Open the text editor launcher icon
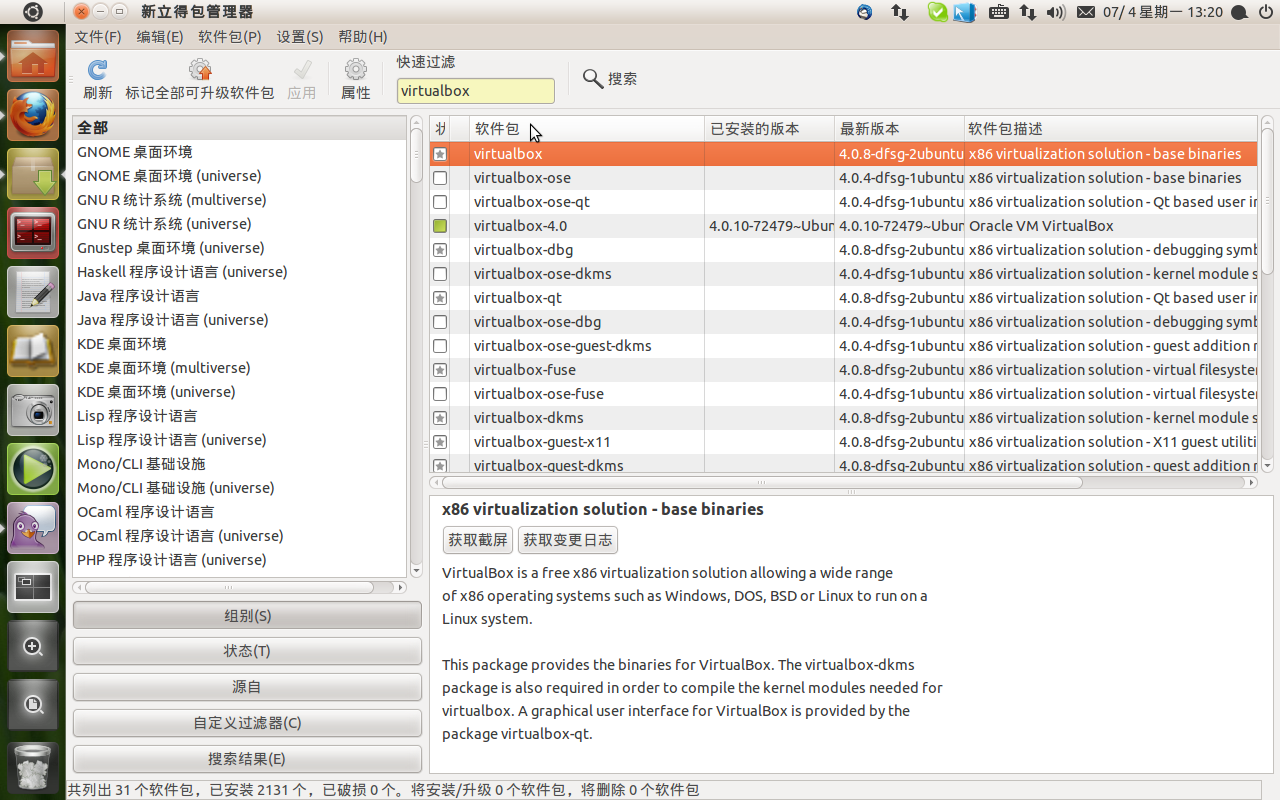Screen dimensions: 1280x800 (33, 292)
